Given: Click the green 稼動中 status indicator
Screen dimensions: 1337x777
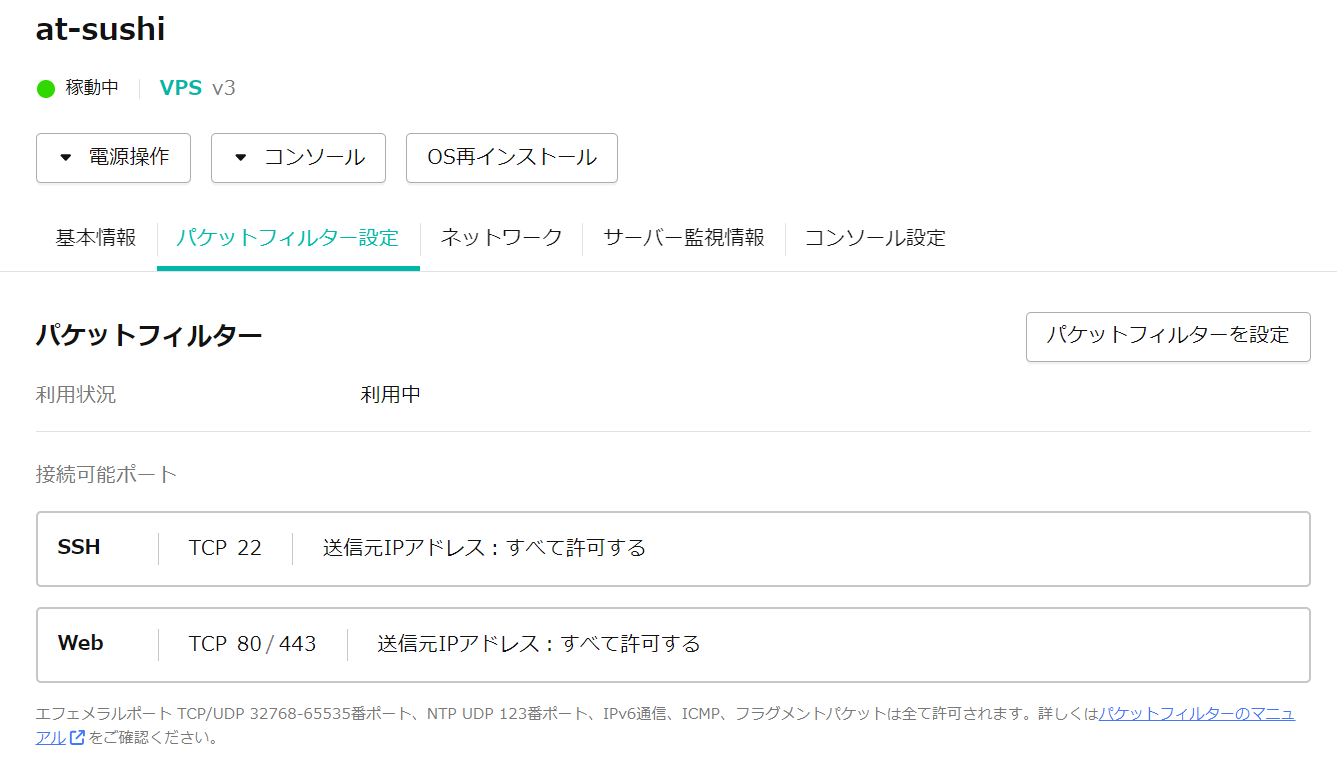Looking at the screenshot, I should (45, 88).
